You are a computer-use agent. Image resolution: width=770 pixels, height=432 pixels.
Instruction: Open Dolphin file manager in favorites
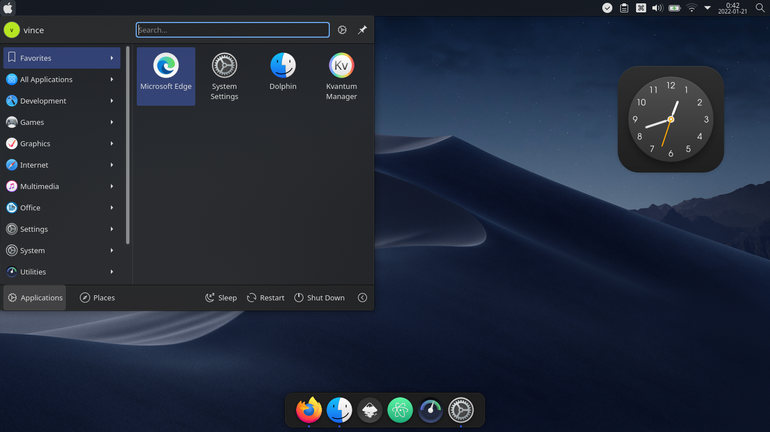pyautogui.click(x=283, y=76)
